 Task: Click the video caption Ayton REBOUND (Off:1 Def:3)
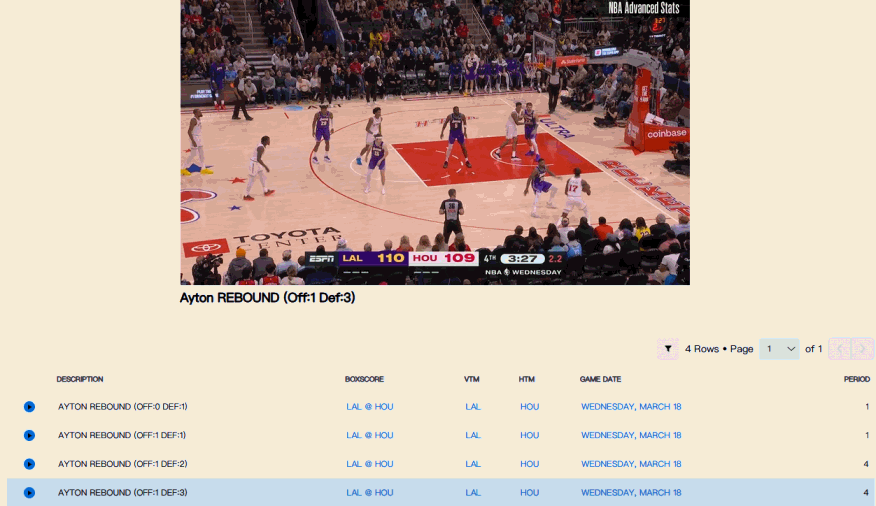(x=267, y=298)
